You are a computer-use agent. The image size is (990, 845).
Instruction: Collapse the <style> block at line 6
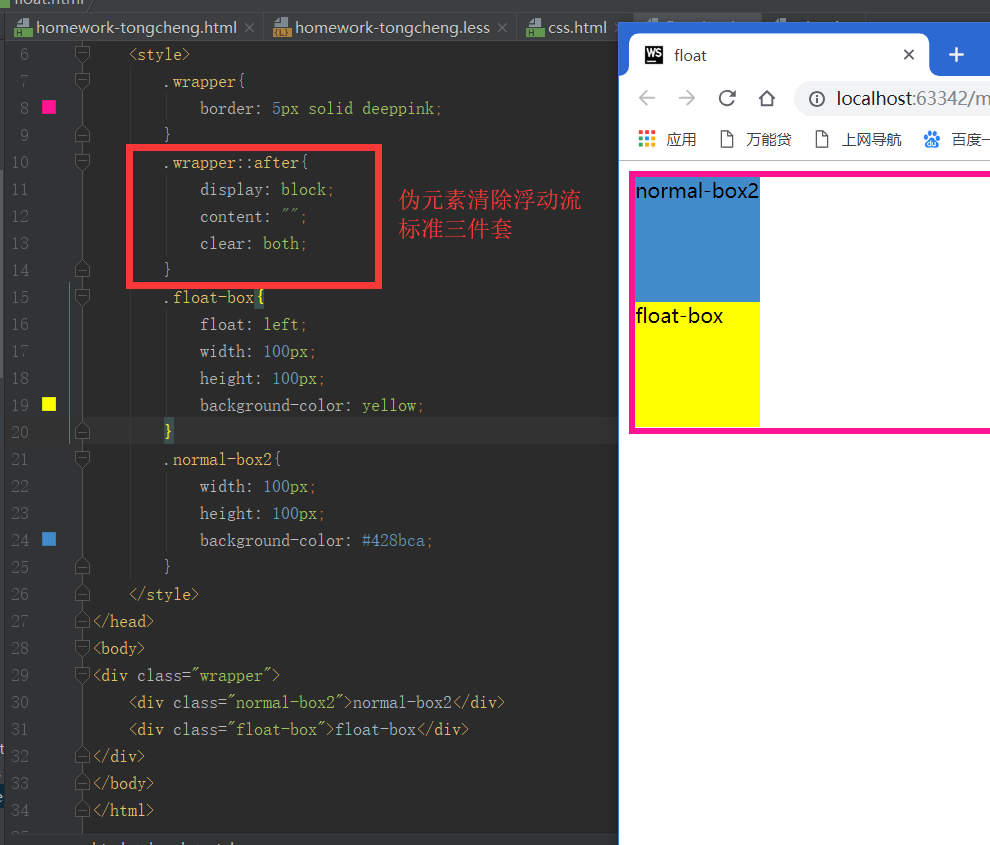82,54
